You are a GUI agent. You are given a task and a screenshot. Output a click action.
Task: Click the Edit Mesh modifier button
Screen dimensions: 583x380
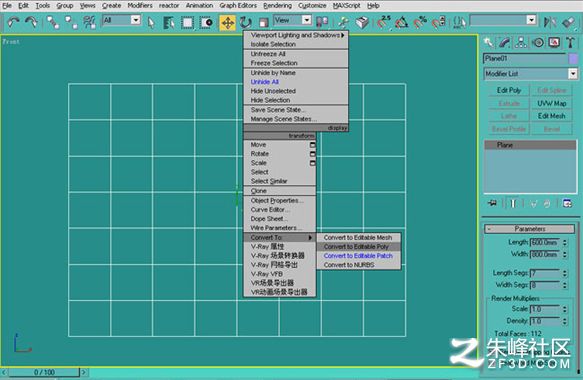coord(551,116)
